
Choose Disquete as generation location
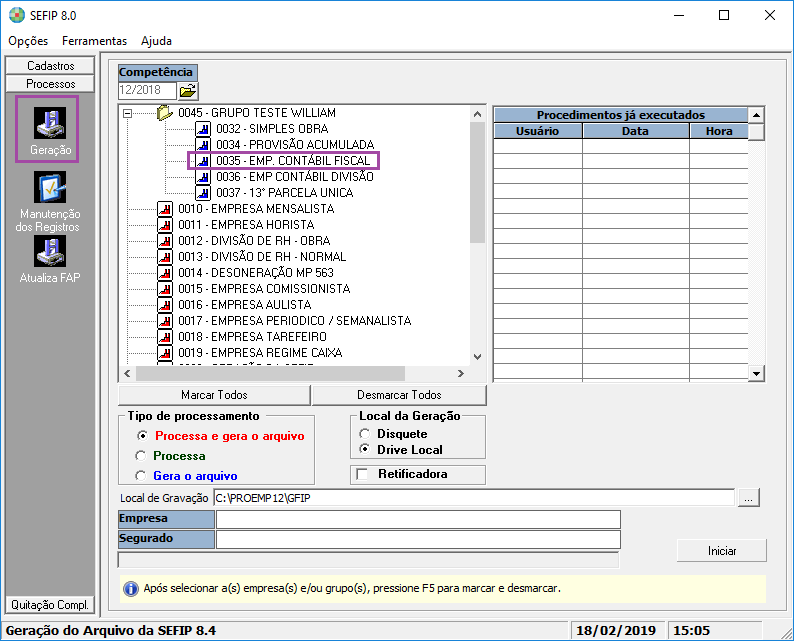pyautogui.click(x=365, y=434)
